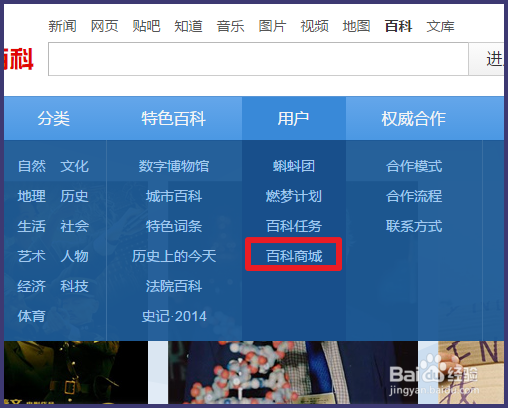Viewport: 508px width, 408px height.
Task: Select the 自然 category
Action: coord(32,166)
